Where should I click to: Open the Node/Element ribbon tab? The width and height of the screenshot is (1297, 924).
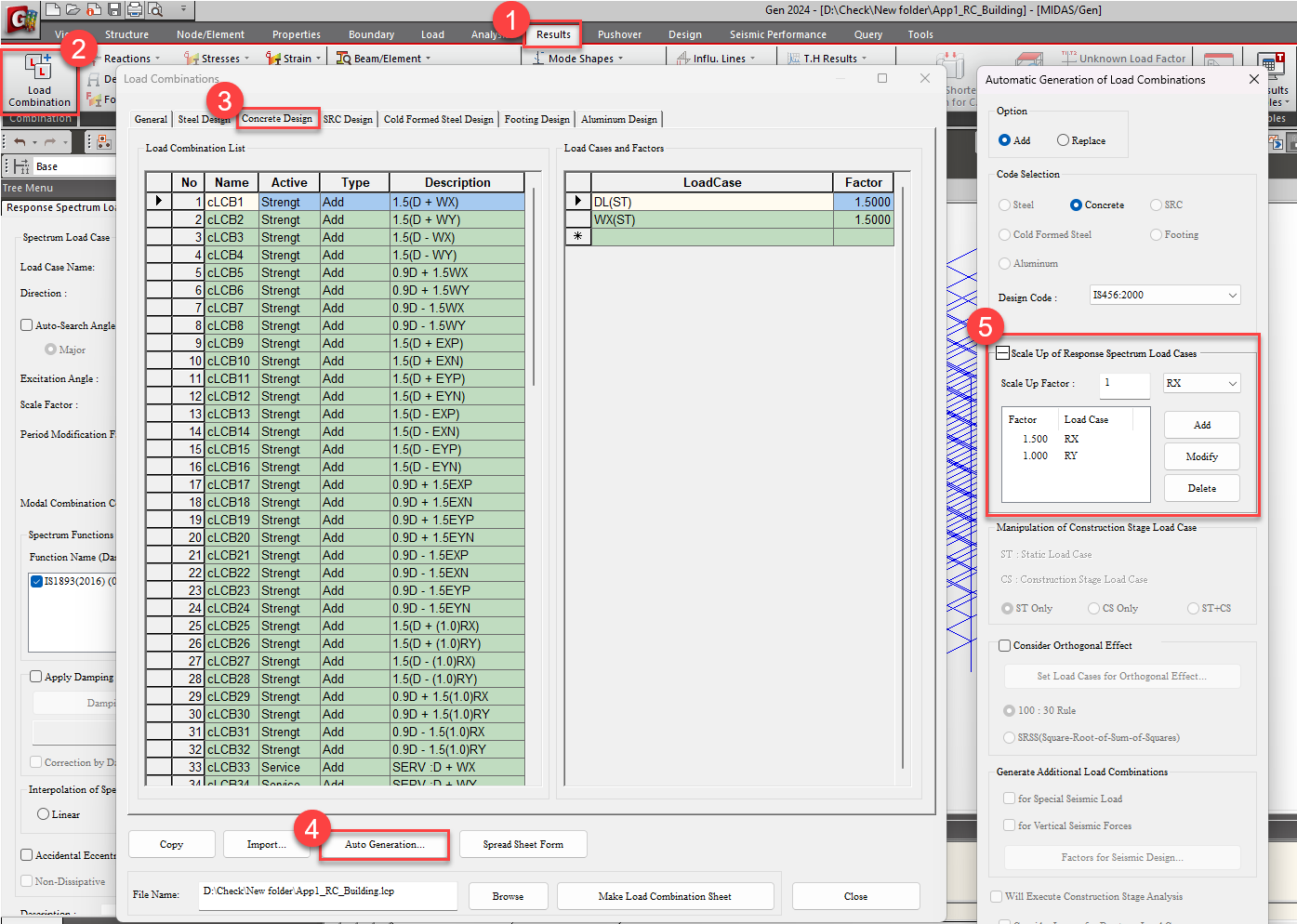[210, 34]
